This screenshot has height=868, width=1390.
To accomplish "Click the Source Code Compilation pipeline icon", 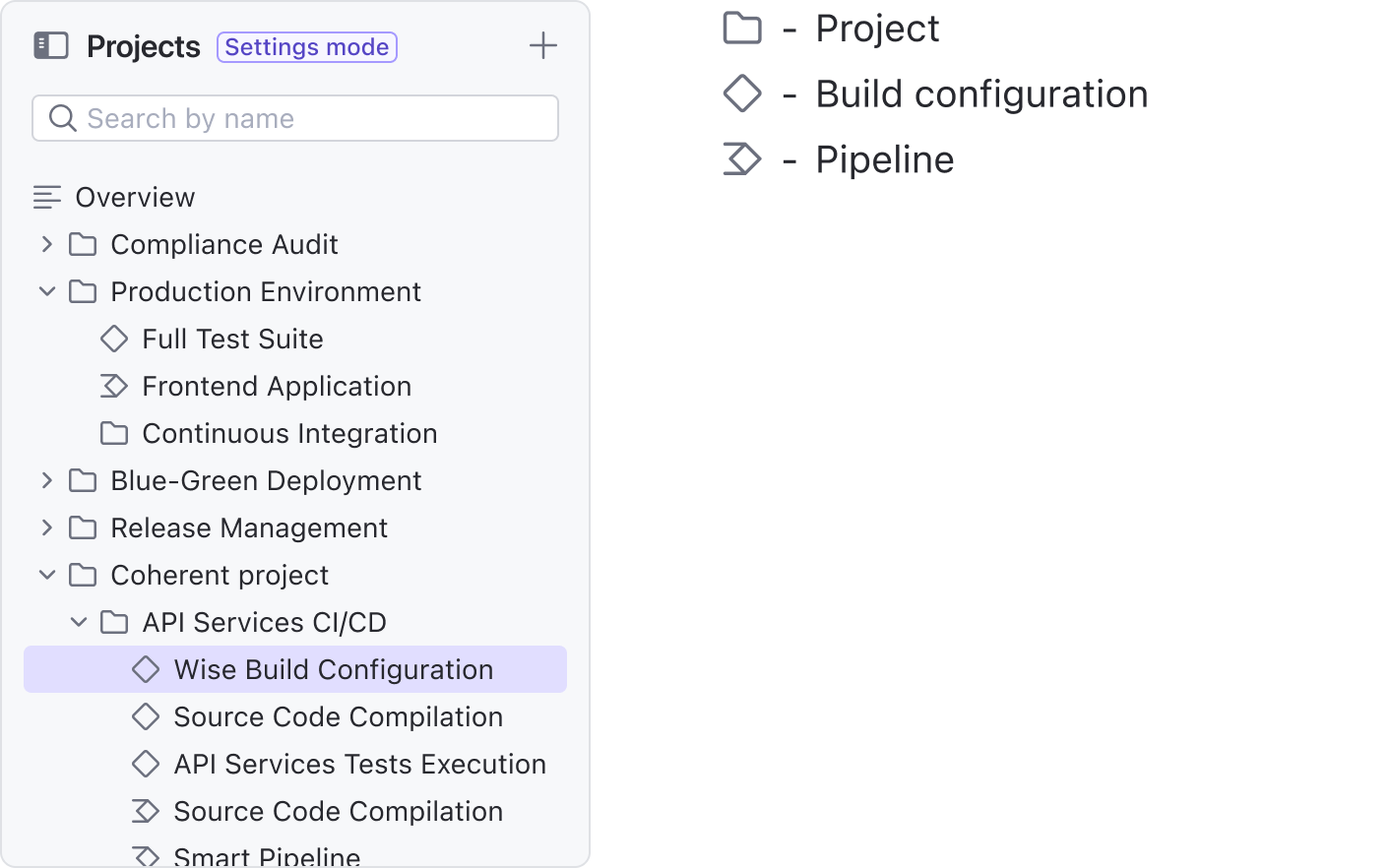I will [146, 811].
